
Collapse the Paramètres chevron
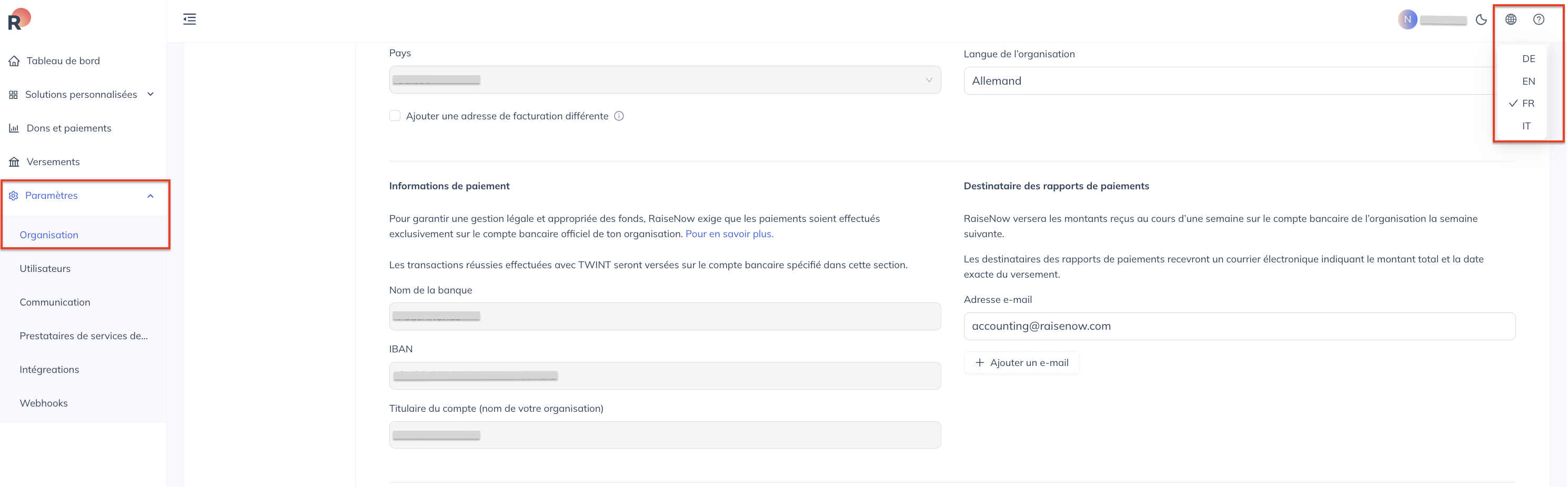click(x=150, y=196)
